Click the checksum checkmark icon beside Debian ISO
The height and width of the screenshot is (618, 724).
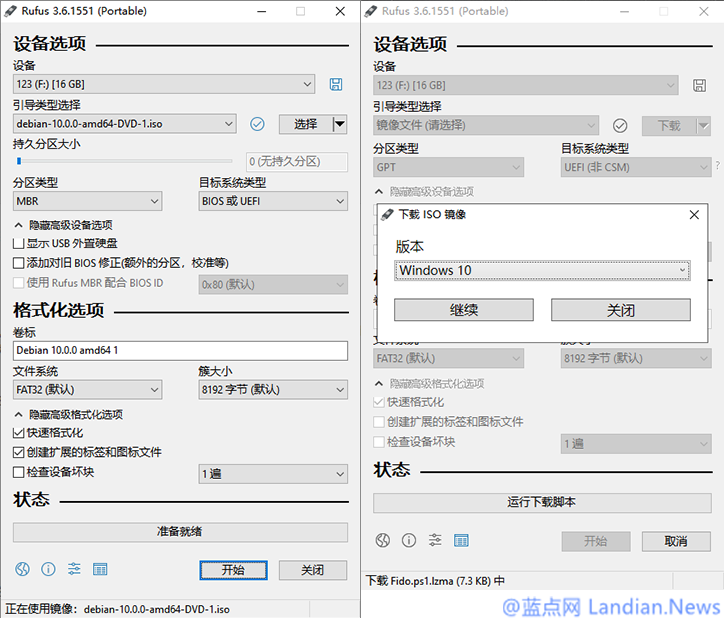click(x=257, y=124)
